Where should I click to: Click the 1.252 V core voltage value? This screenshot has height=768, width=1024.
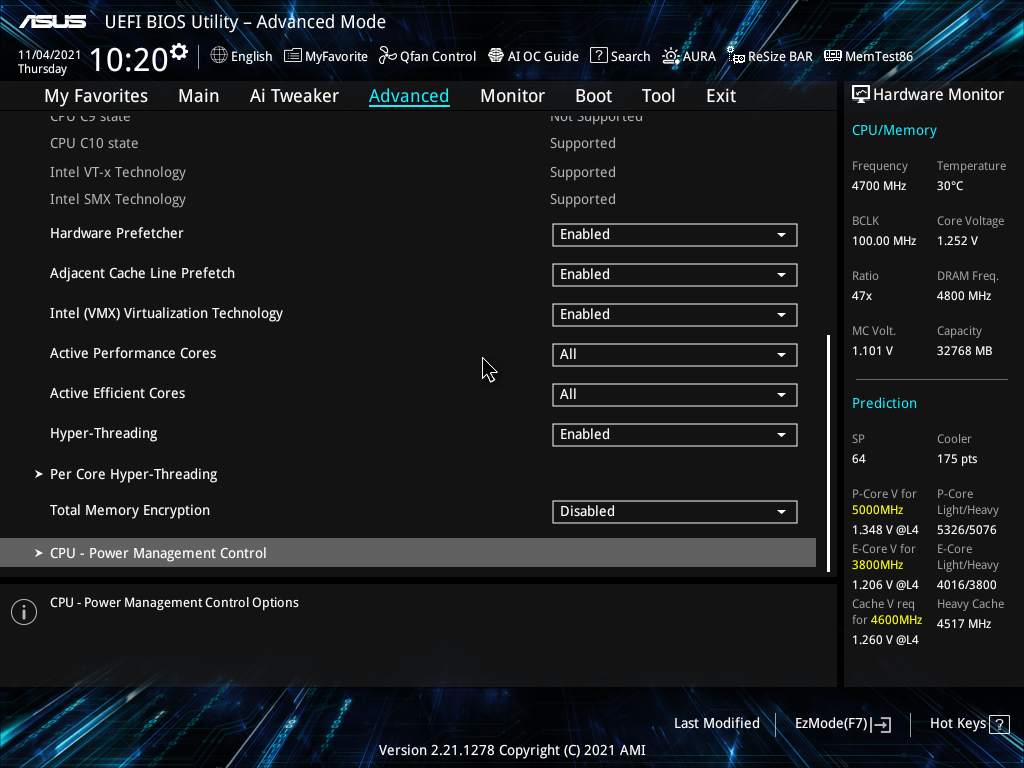pyautogui.click(x=957, y=240)
